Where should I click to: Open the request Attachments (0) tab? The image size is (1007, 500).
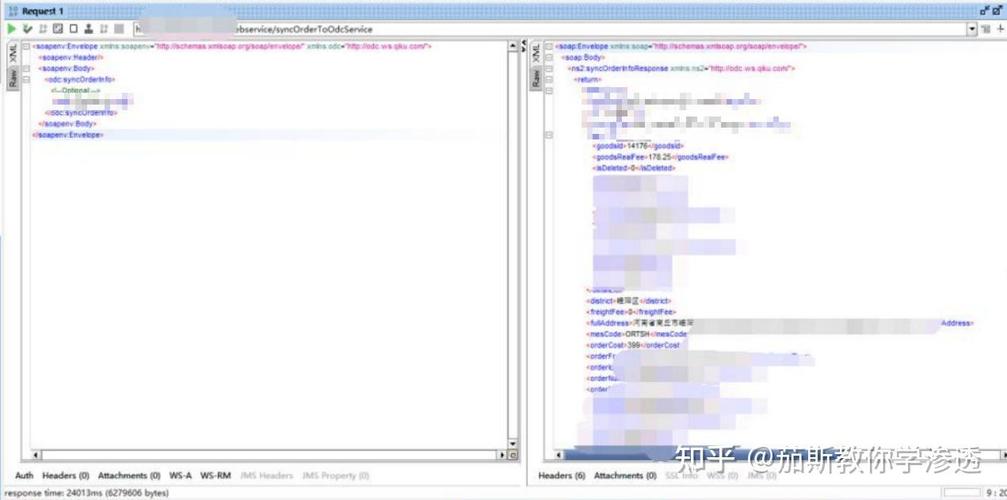[128, 476]
